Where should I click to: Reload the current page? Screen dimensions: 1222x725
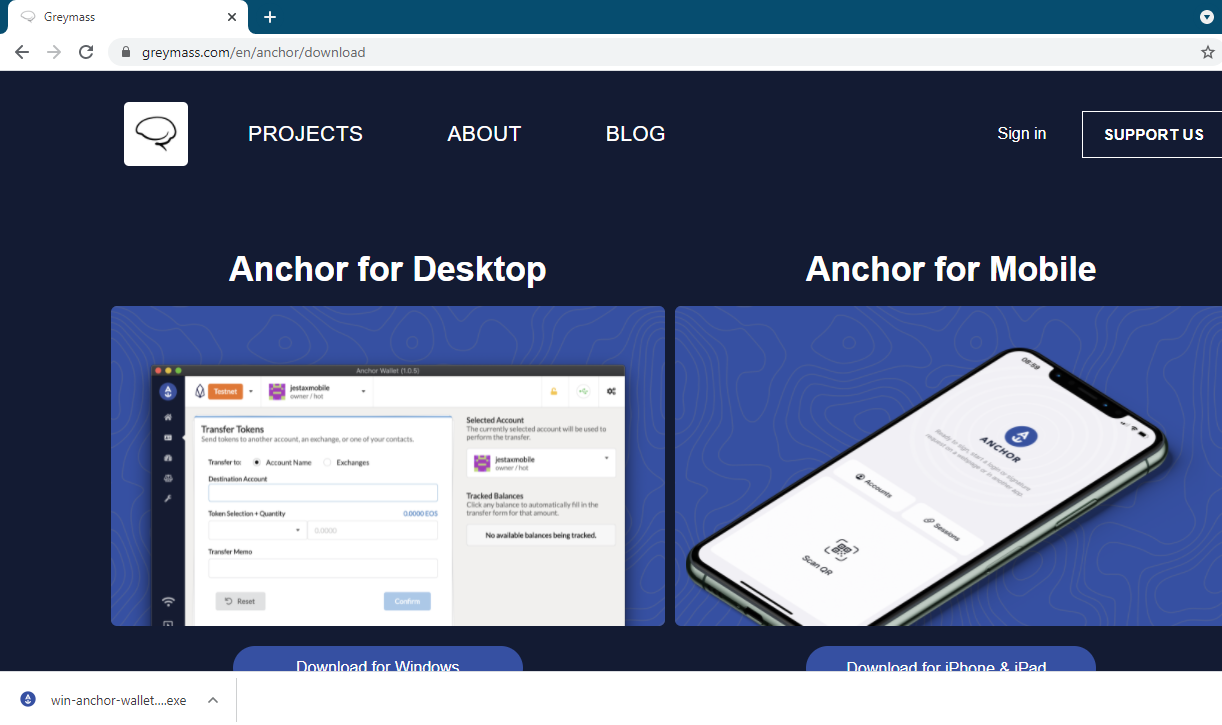[86, 52]
